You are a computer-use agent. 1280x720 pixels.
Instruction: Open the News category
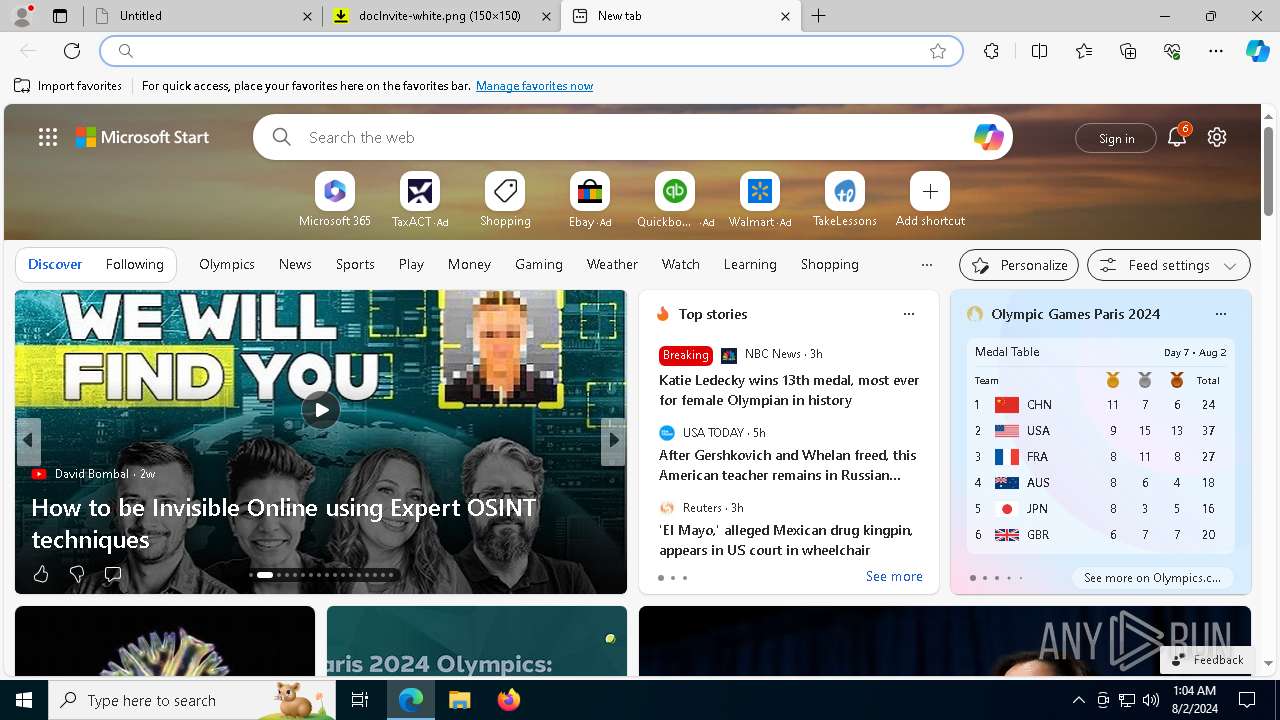(295, 264)
